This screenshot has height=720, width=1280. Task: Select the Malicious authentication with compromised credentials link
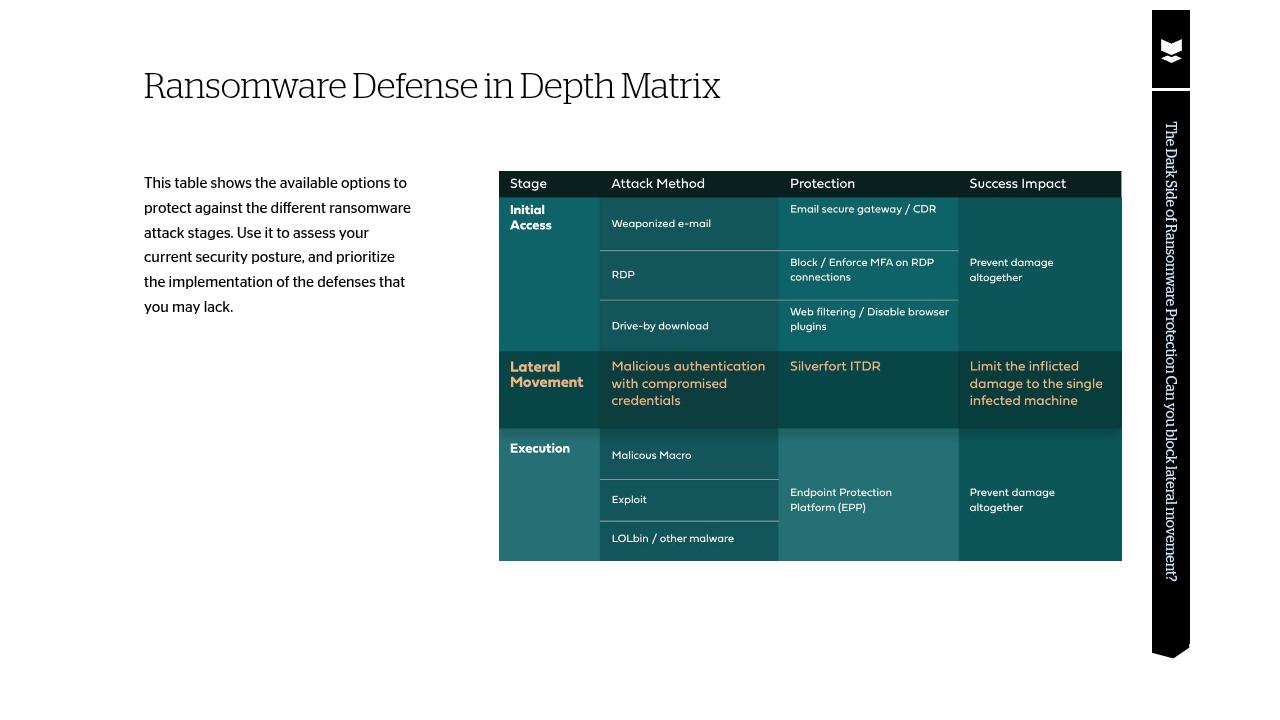pyautogui.click(x=688, y=383)
